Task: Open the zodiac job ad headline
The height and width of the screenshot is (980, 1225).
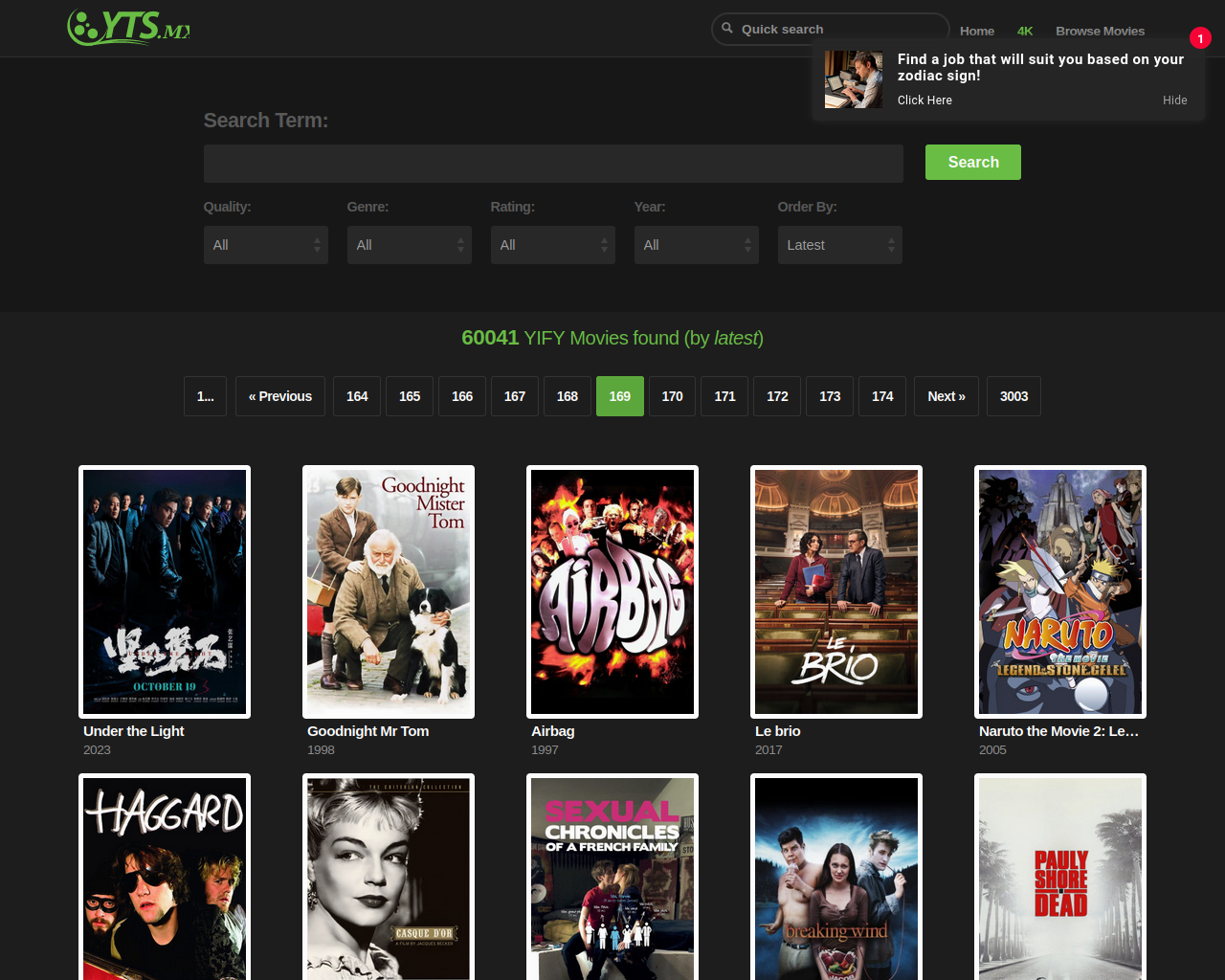Action: point(1040,67)
